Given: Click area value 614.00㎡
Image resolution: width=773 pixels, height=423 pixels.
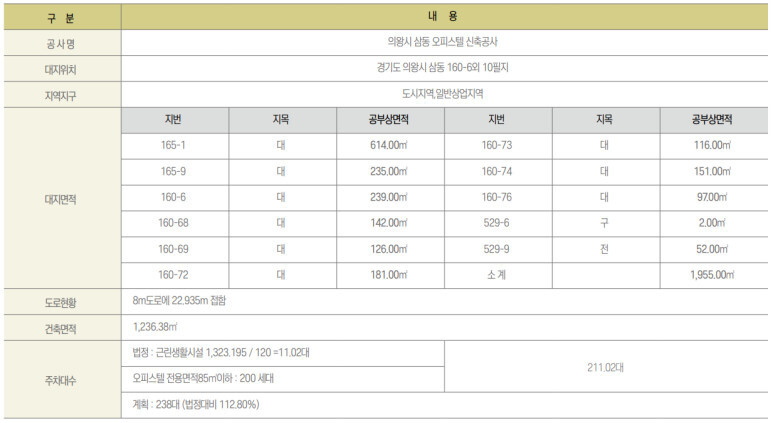Looking at the screenshot, I should coord(389,145).
